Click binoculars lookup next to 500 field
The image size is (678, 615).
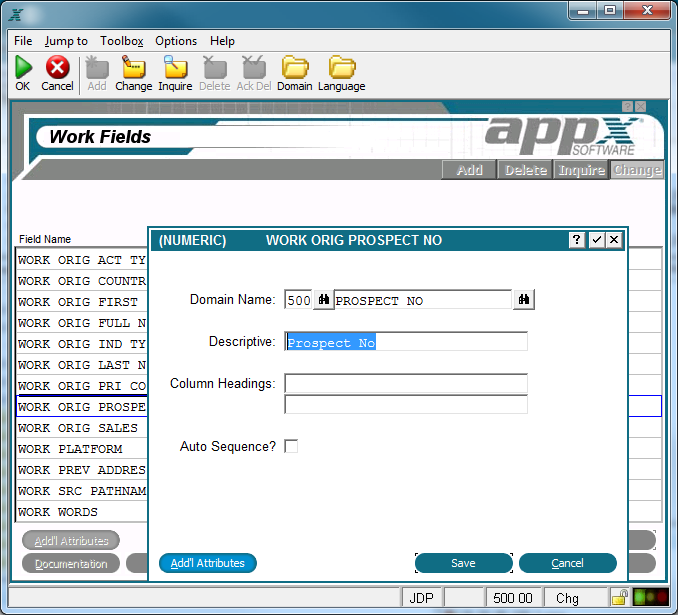(323, 300)
